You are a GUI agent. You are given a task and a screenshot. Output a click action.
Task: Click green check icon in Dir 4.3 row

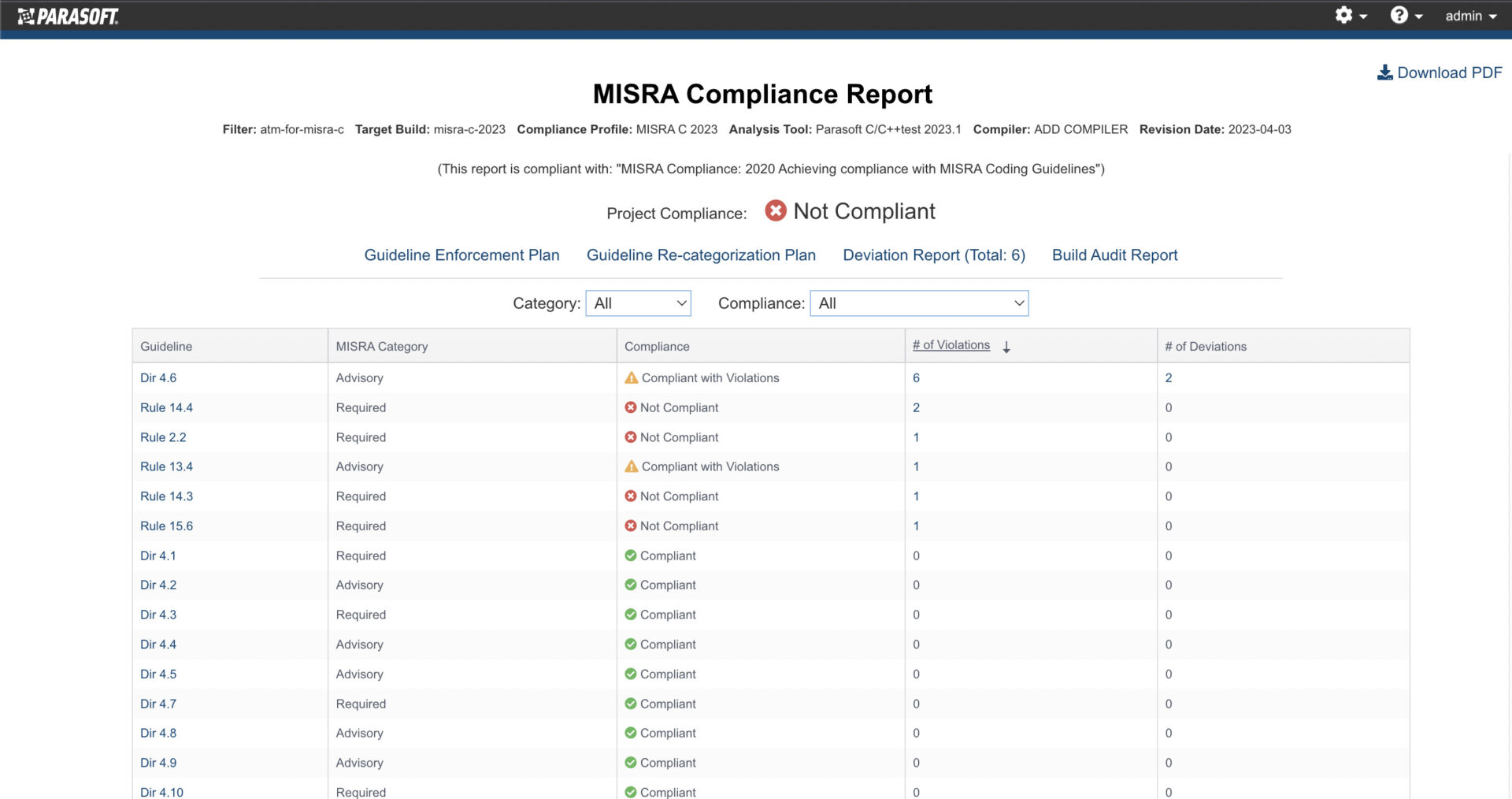630,615
